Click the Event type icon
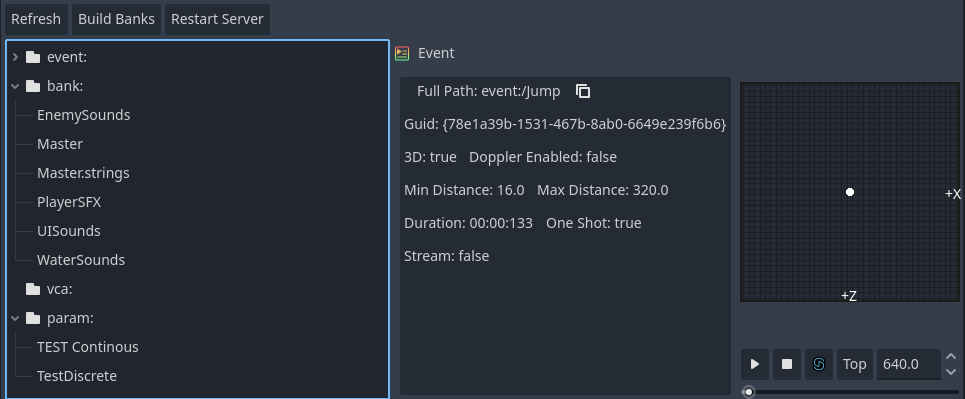This screenshot has height=399, width=965. coord(402,54)
